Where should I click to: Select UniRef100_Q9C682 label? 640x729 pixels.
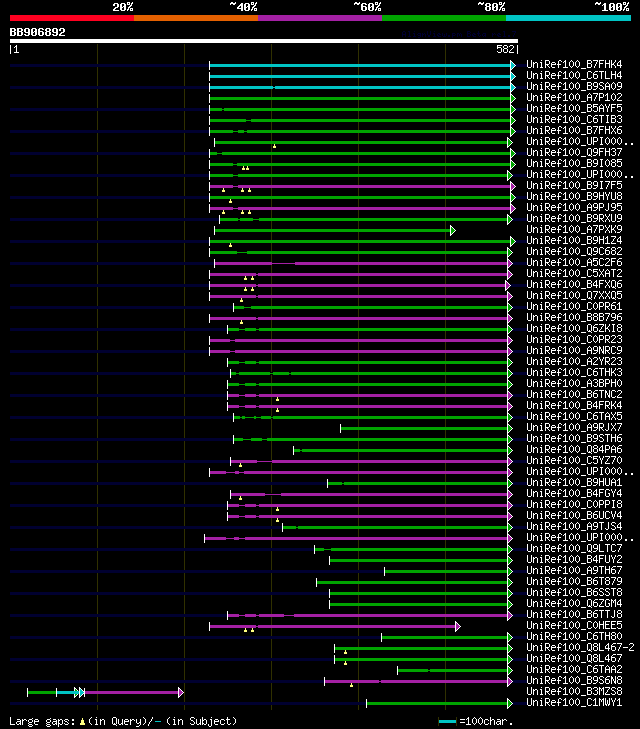click(x=574, y=252)
